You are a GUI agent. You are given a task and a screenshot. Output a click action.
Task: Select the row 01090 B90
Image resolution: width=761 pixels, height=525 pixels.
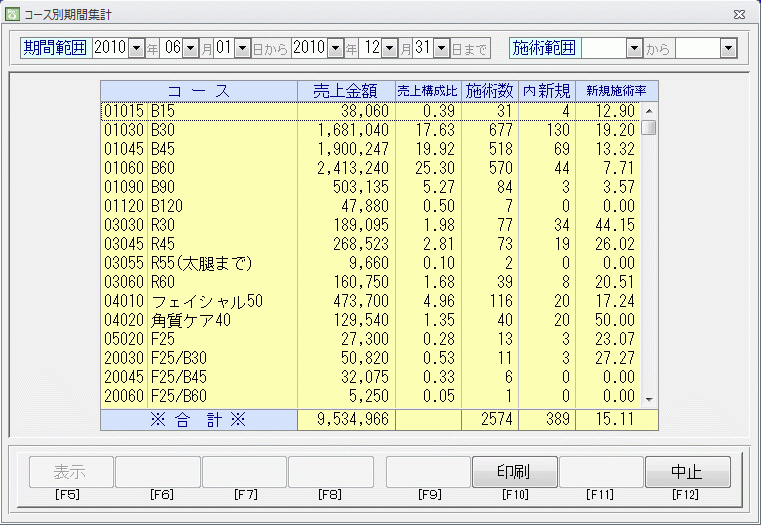click(x=371, y=187)
